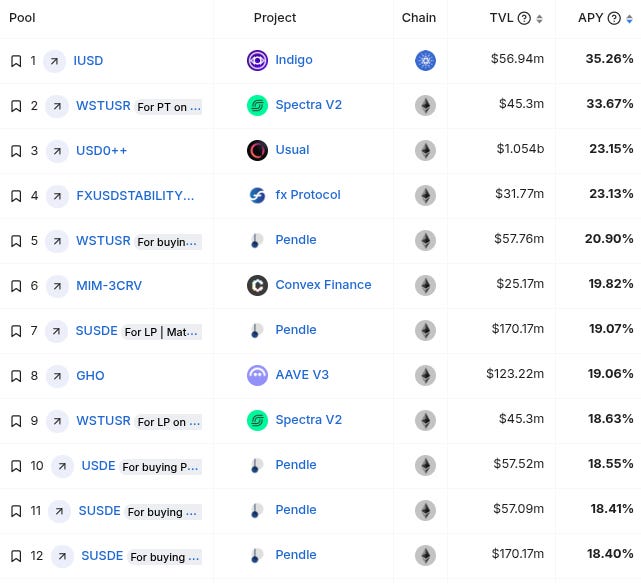Screen dimensions: 641x584
Task: Click Ethereum chain icon in USD0++ row
Action: pyautogui.click(x=426, y=150)
